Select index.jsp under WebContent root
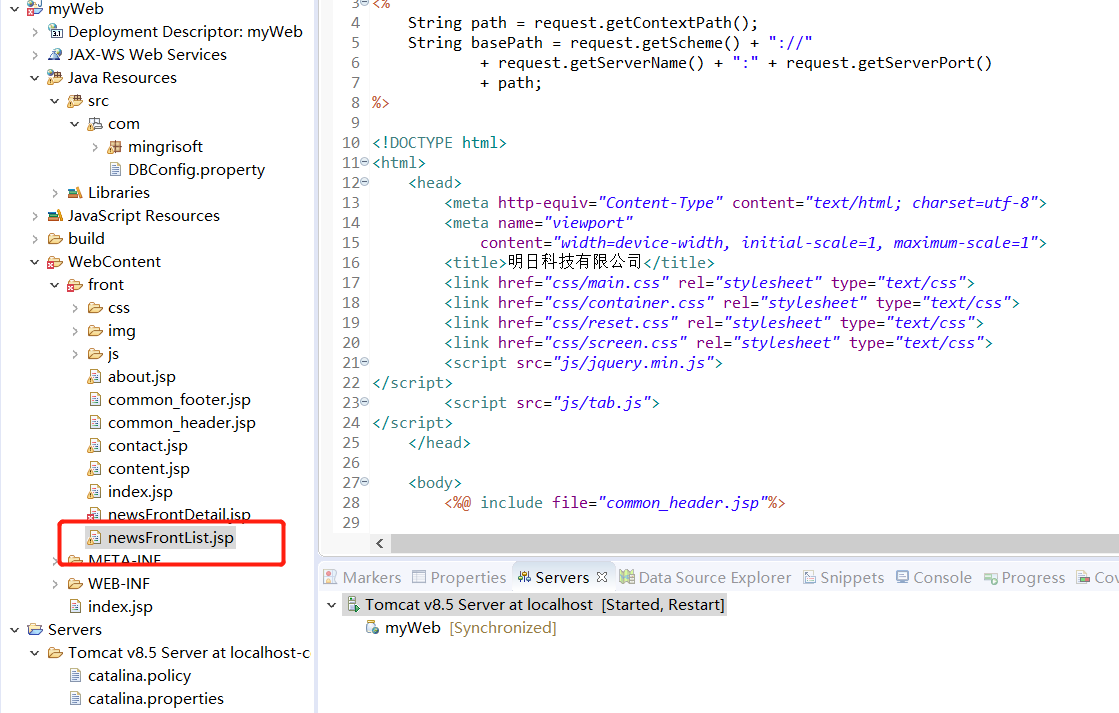This screenshot has width=1119, height=713. (120, 607)
